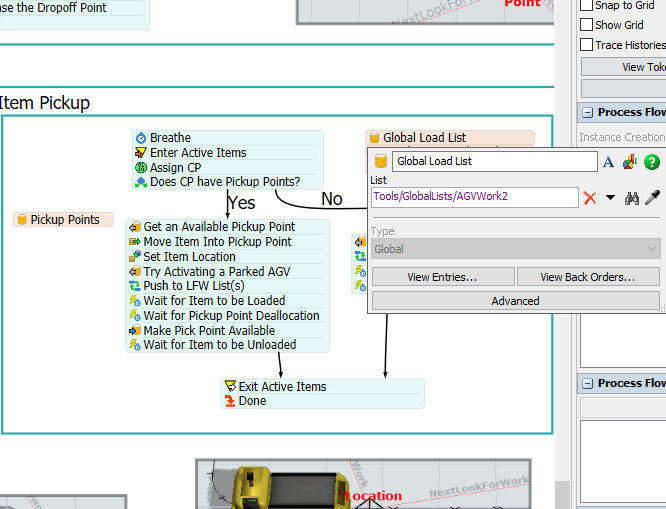Open the black dropdown arrow beside the List field
666x509 pixels.
point(610,198)
